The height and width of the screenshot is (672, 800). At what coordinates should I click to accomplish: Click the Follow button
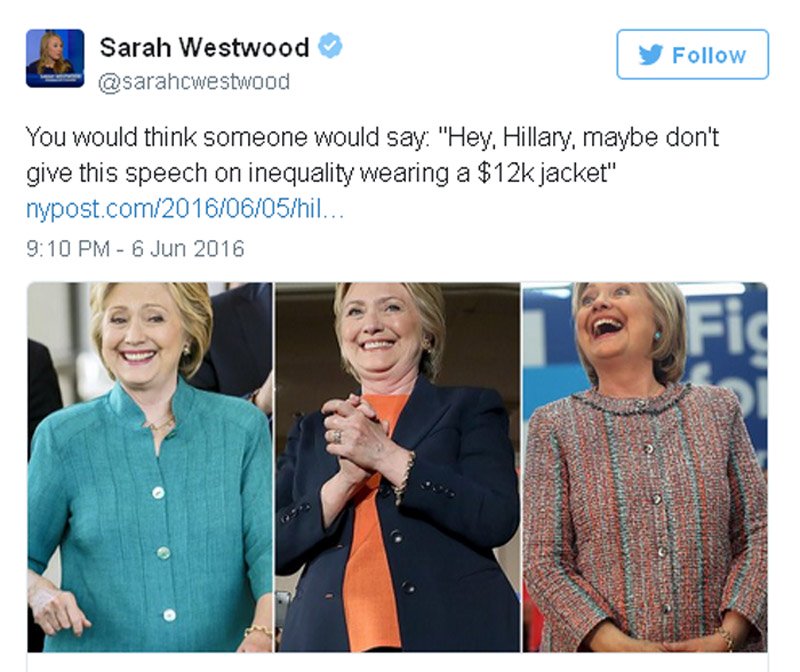[x=692, y=55]
